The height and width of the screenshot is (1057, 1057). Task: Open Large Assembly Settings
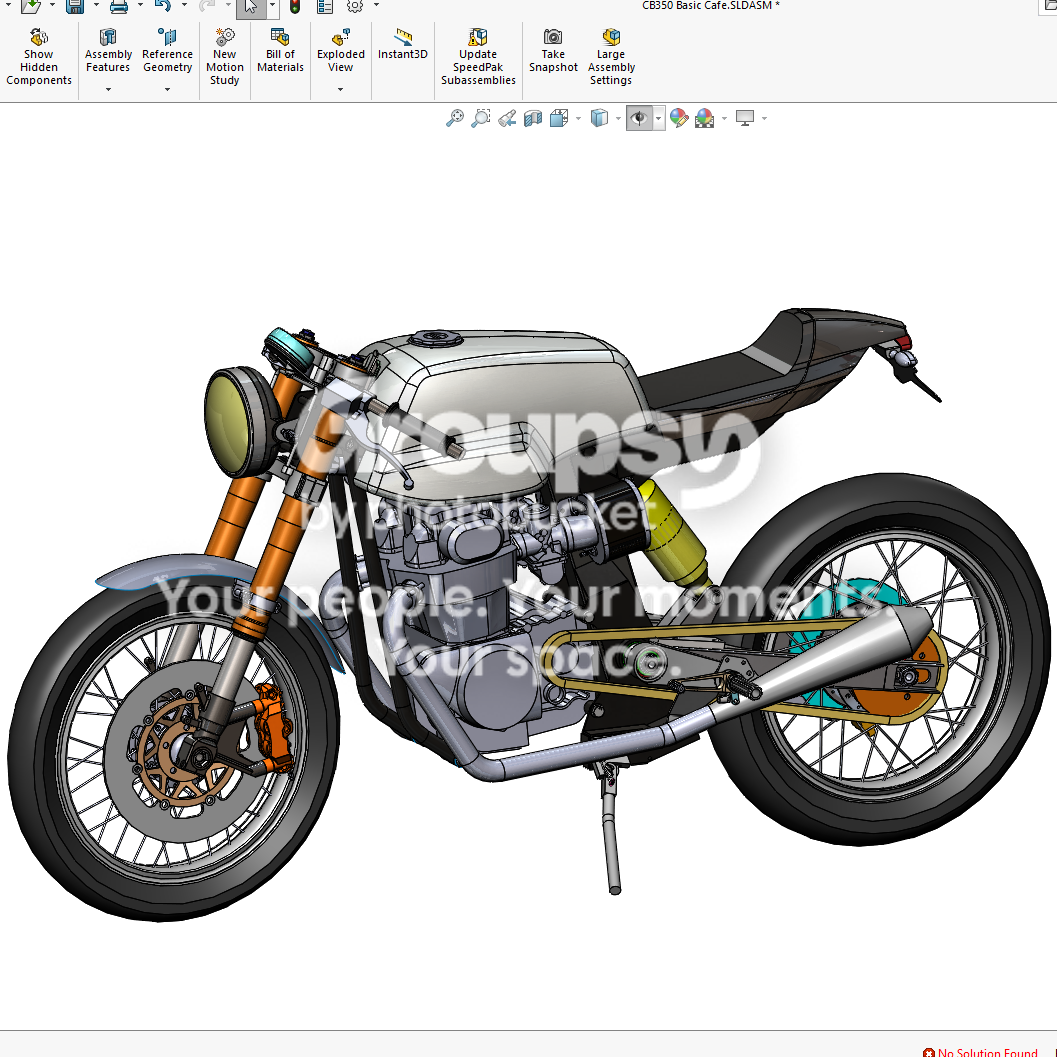(611, 57)
